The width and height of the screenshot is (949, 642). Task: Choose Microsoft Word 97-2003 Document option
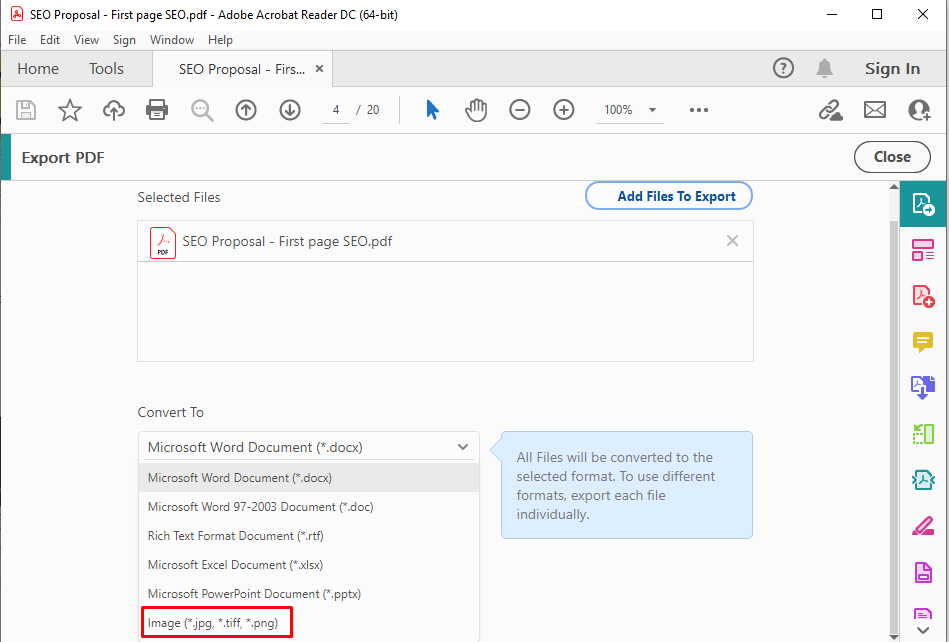[x=309, y=506]
